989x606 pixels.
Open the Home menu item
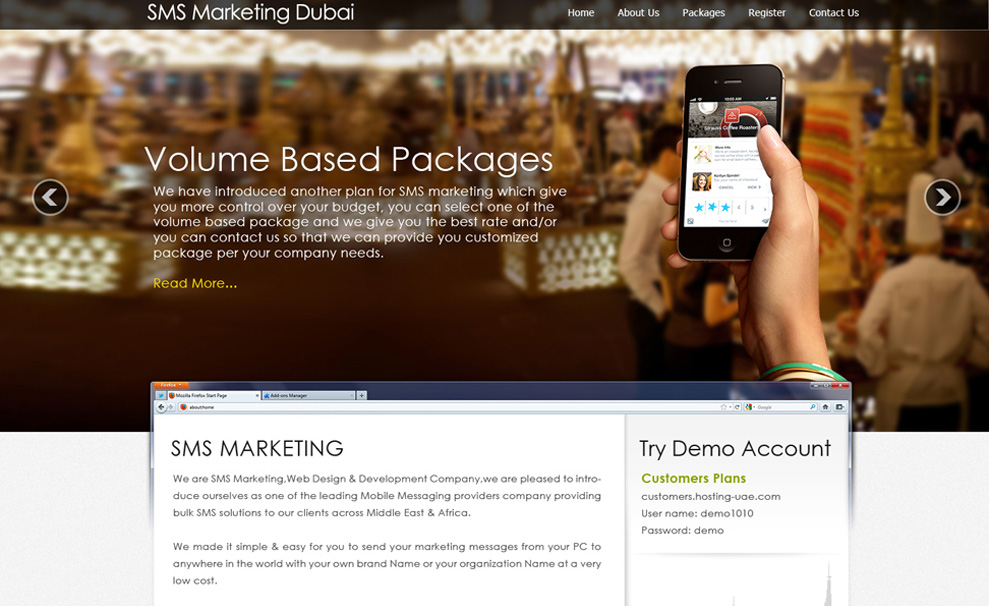580,13
